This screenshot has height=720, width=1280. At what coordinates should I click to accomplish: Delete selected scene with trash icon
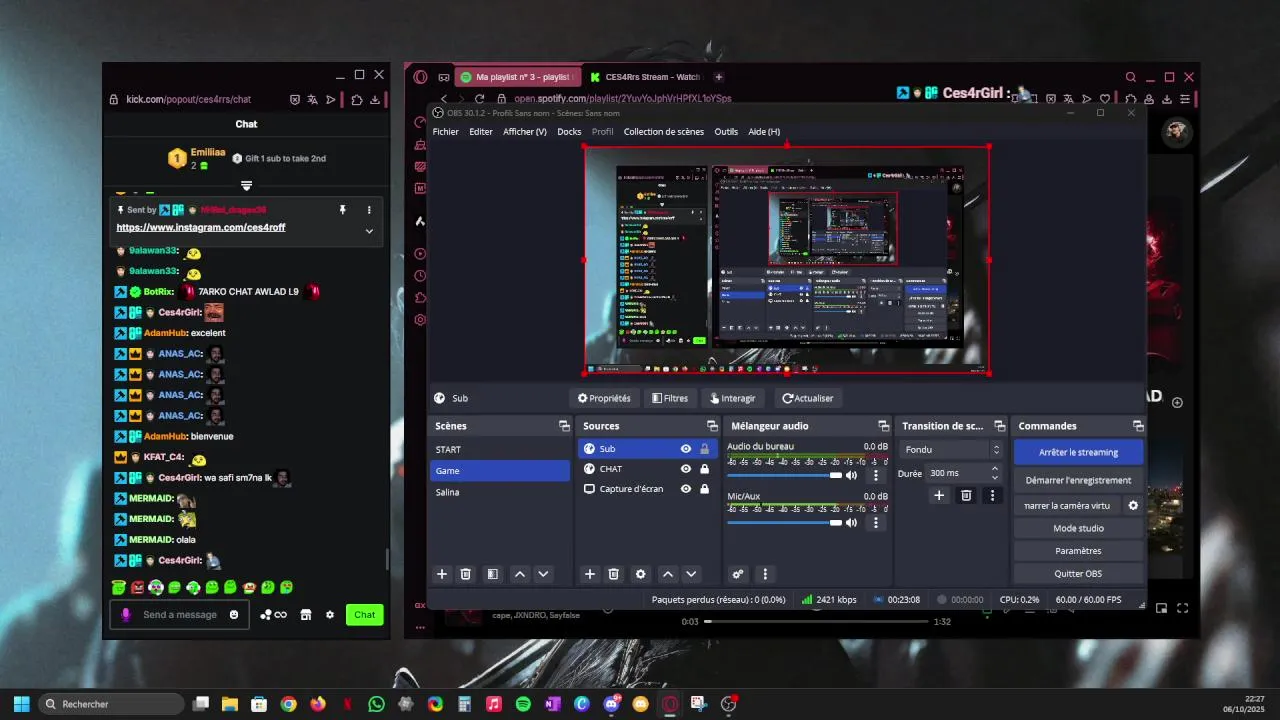[465, 574]
